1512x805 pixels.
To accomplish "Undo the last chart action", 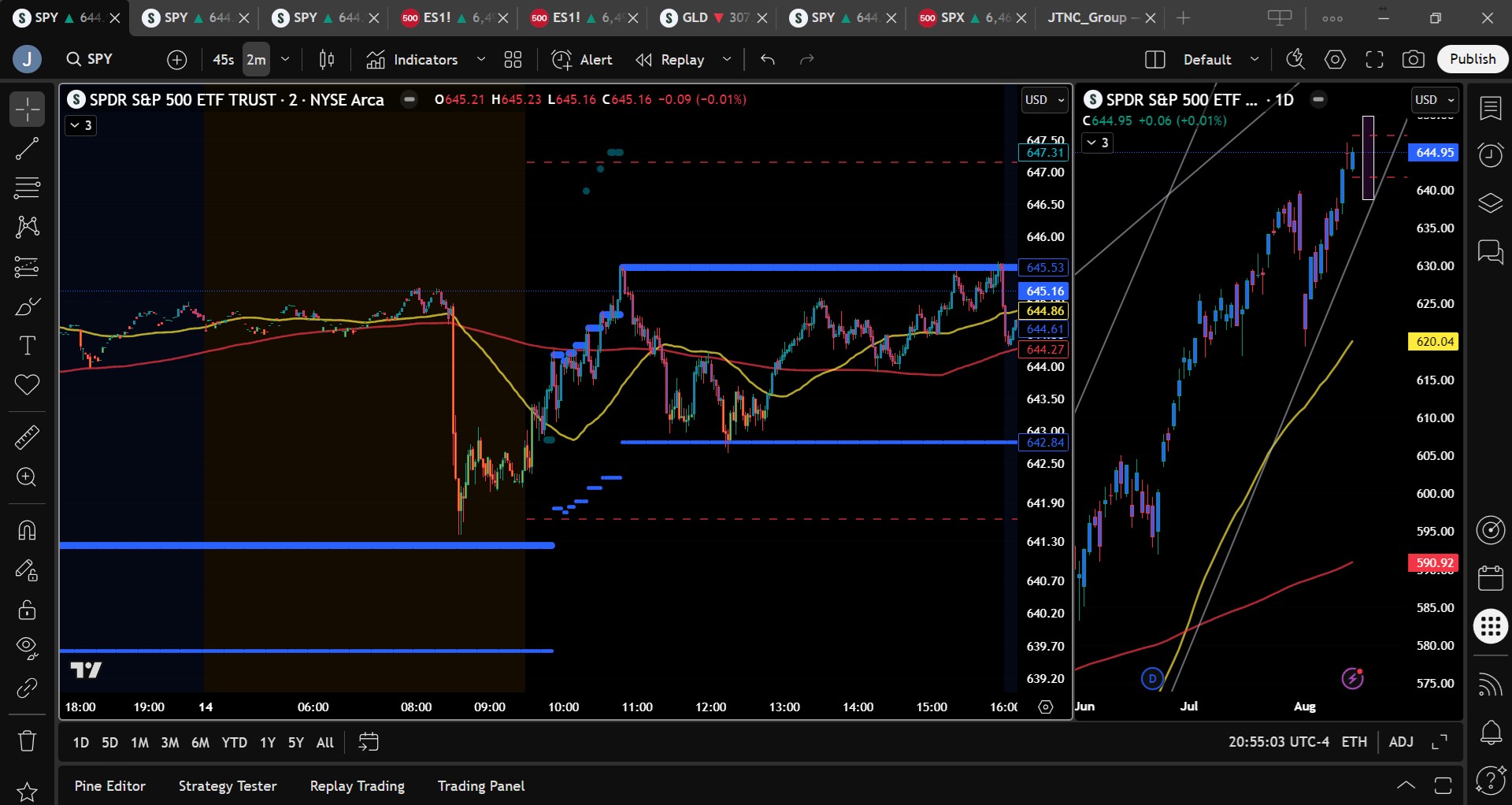I will [768, 59].
